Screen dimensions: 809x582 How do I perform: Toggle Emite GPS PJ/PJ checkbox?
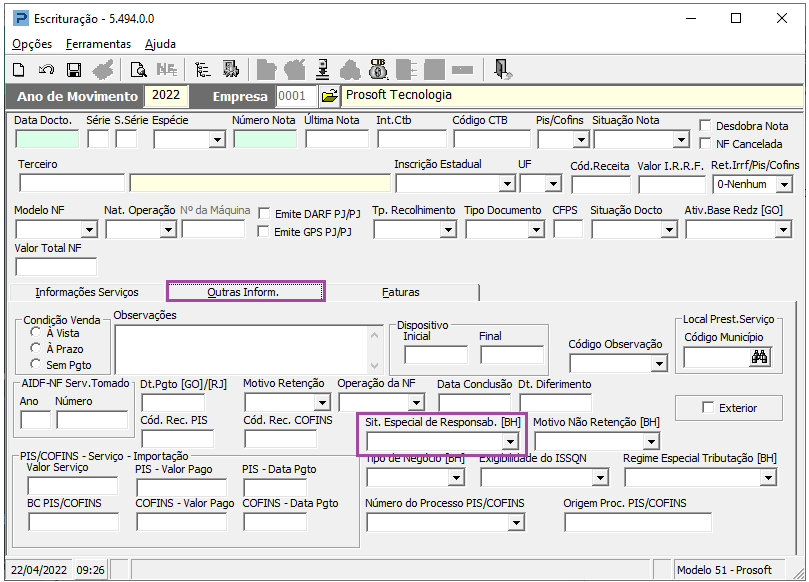264,232
